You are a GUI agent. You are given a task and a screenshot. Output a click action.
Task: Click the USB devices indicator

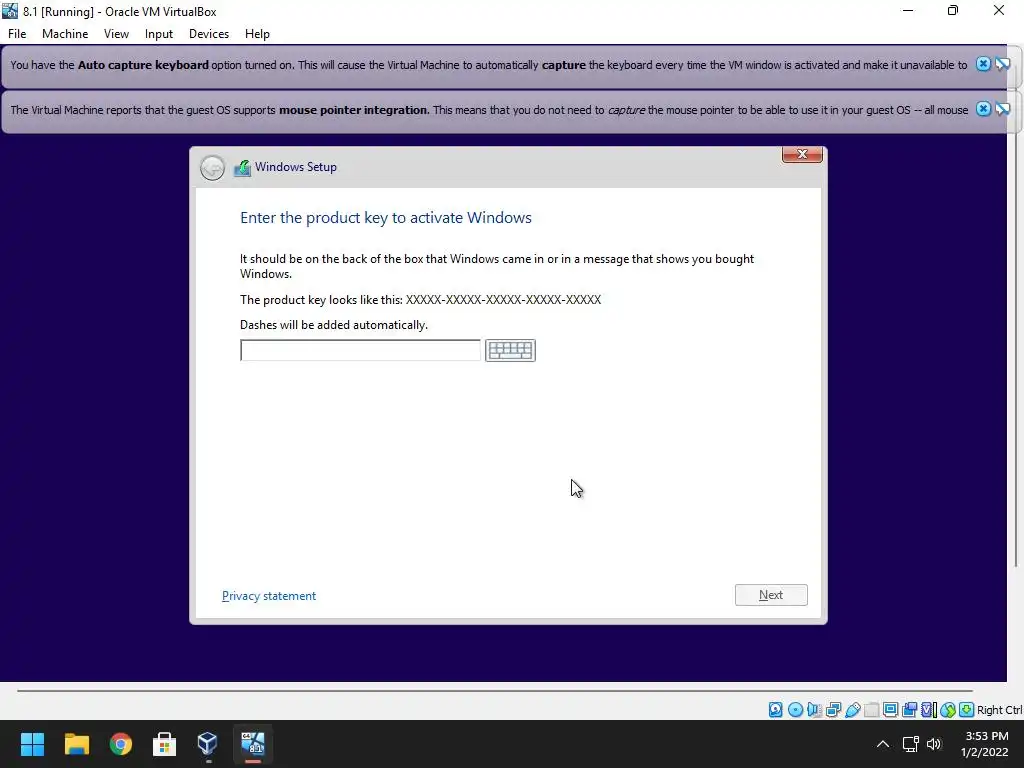coord(853,709)
